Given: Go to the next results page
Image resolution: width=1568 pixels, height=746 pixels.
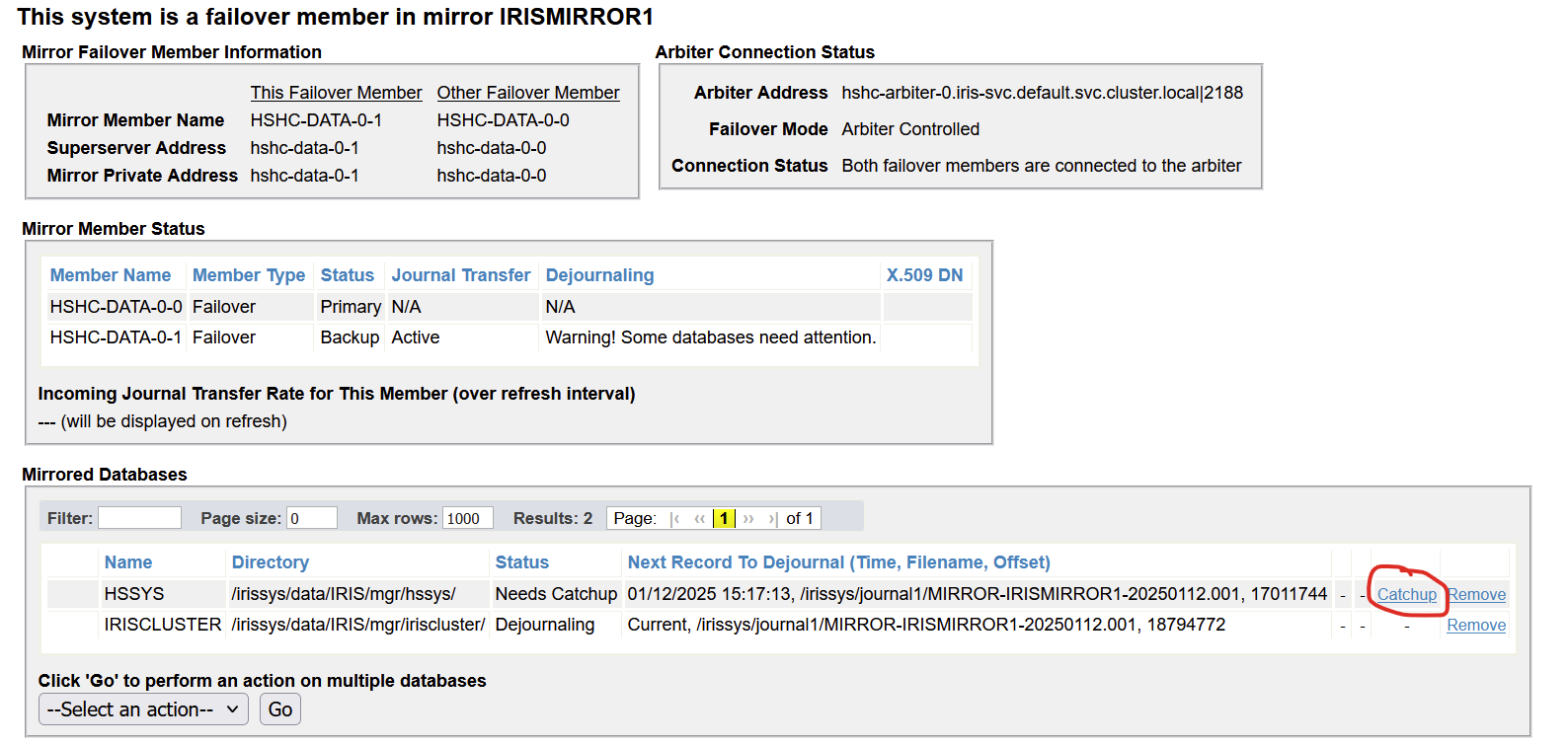Looking at the screenshot, I should 748,519.
